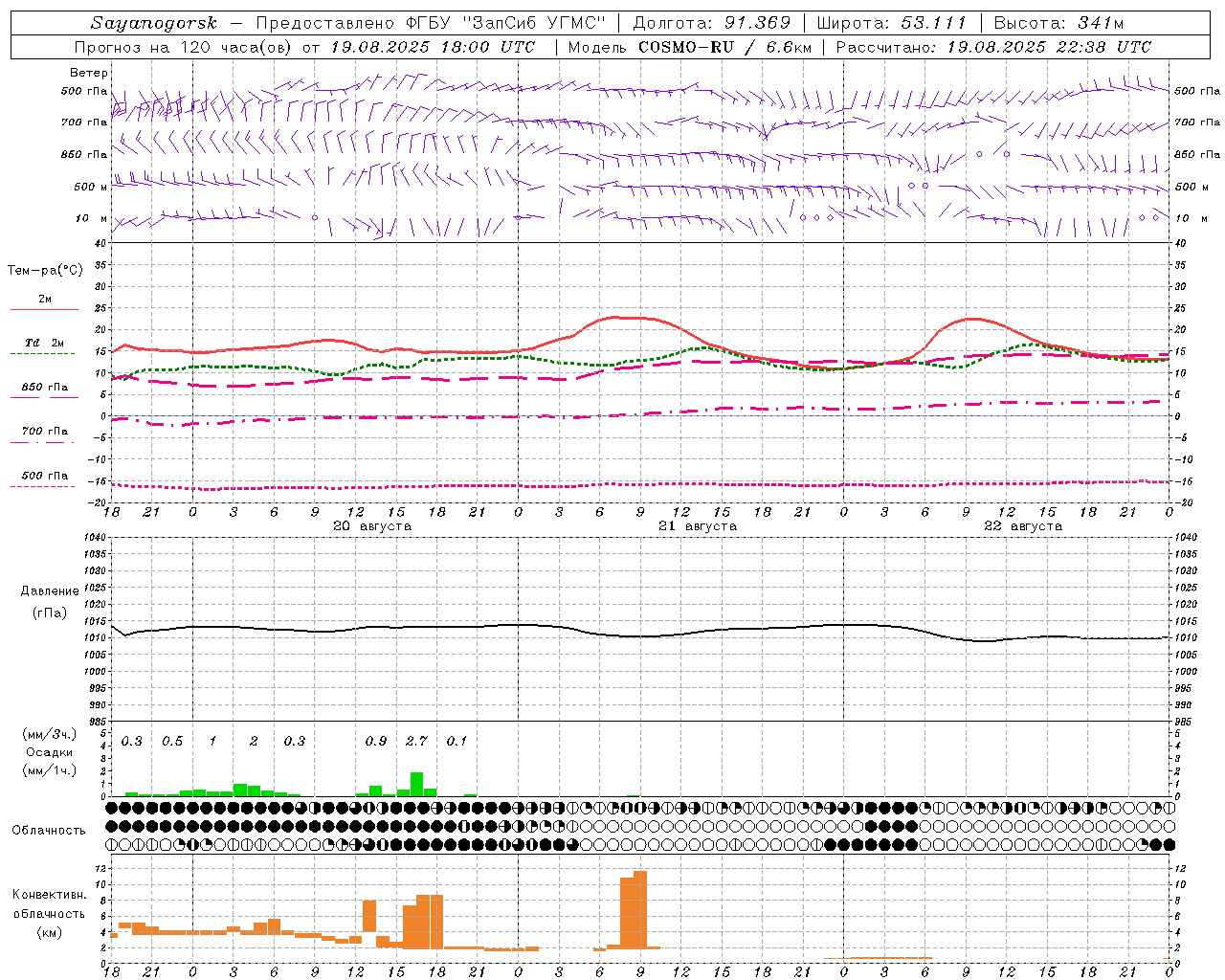Click the '500 гПа' temperature legend entry

[x=45, y=476]
